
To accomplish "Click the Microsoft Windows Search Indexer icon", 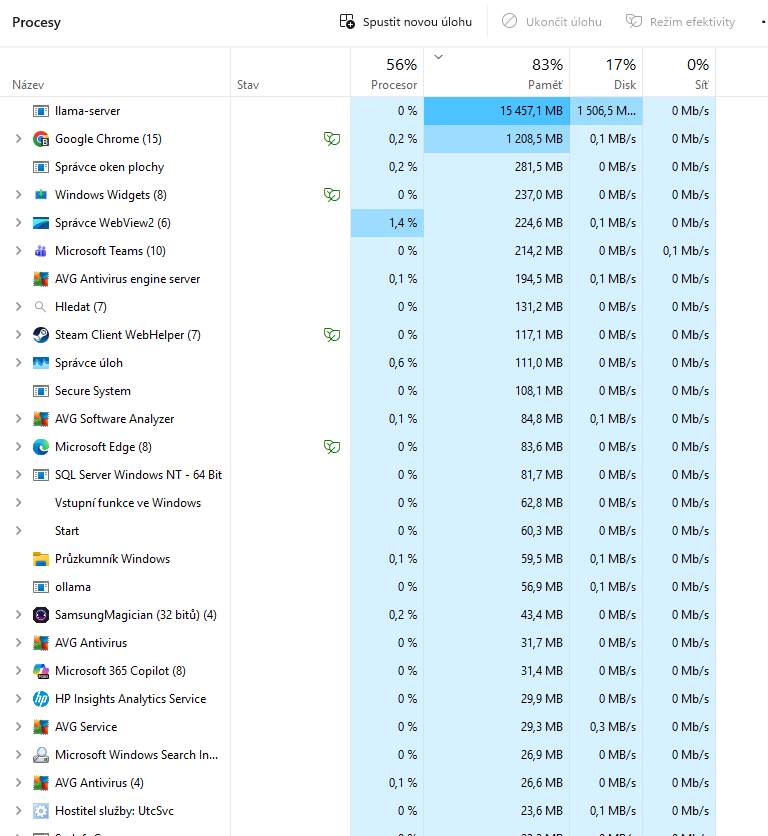I will click(41, 755).
